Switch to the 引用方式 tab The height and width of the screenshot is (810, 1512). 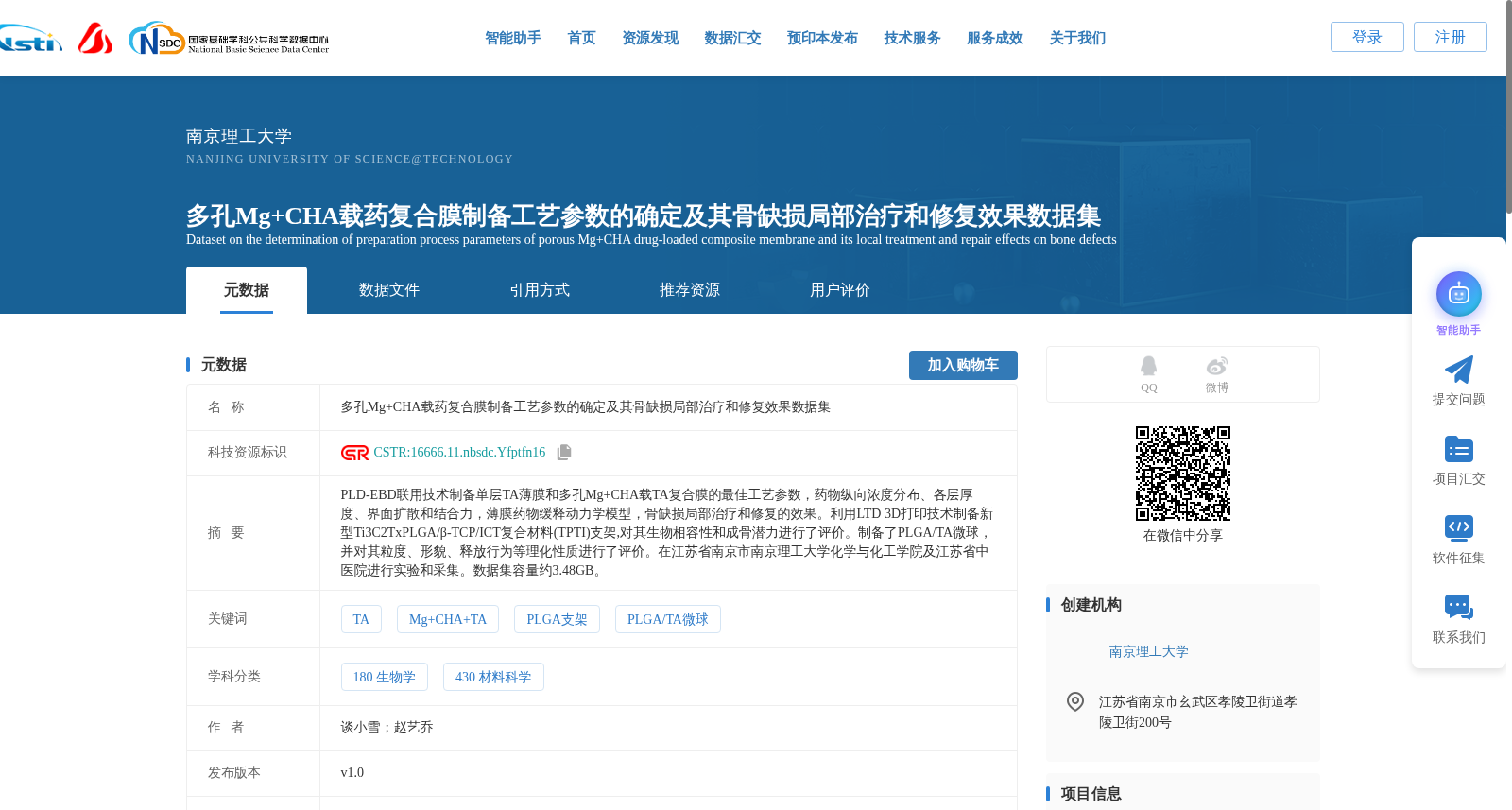[x=540, y=290]
